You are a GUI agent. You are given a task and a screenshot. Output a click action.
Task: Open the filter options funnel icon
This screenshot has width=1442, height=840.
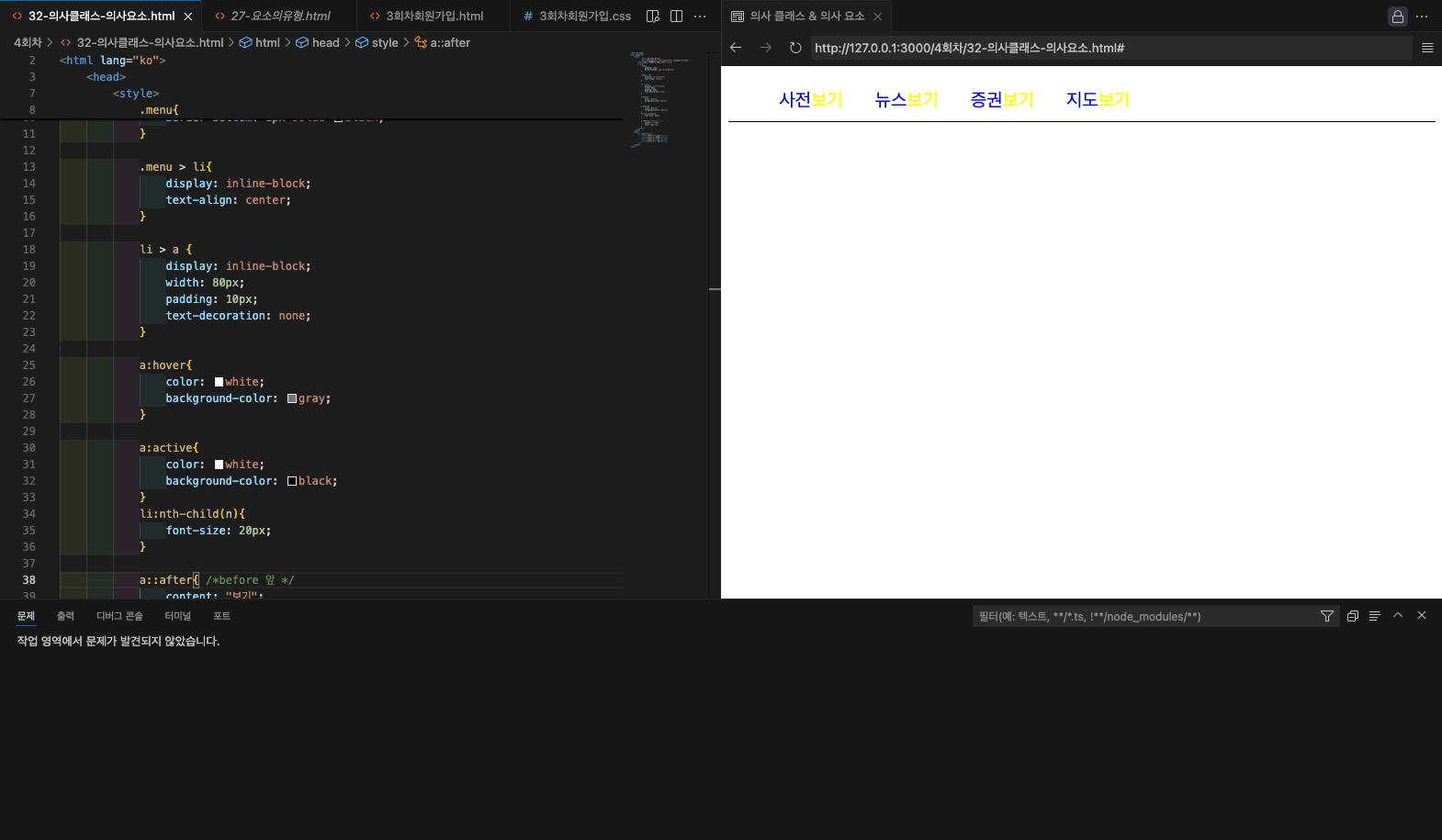click(1327, 616)
